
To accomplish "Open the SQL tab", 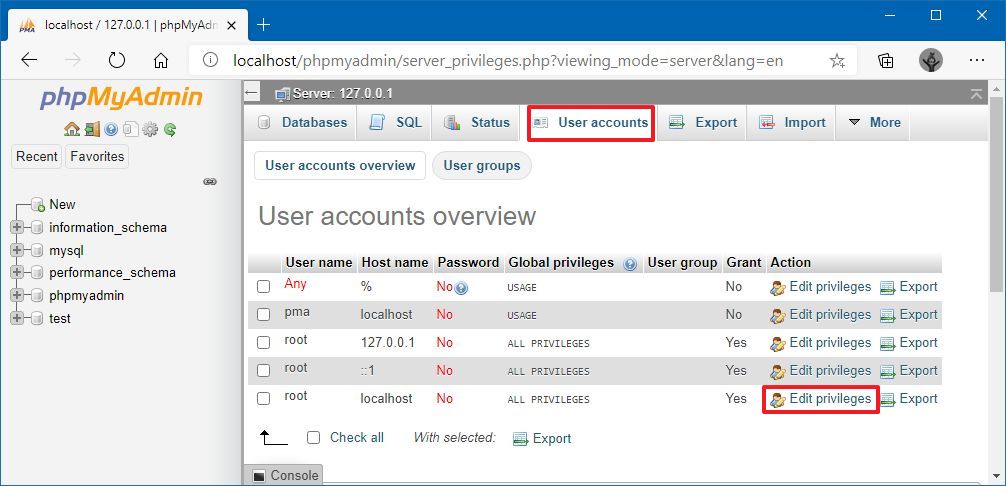I will point(395,122).
